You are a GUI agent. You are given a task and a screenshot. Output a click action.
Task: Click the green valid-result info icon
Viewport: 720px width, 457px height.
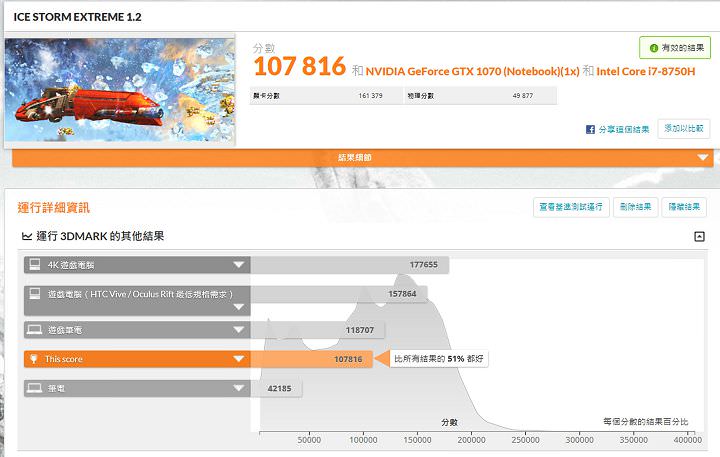coord(654,48)
